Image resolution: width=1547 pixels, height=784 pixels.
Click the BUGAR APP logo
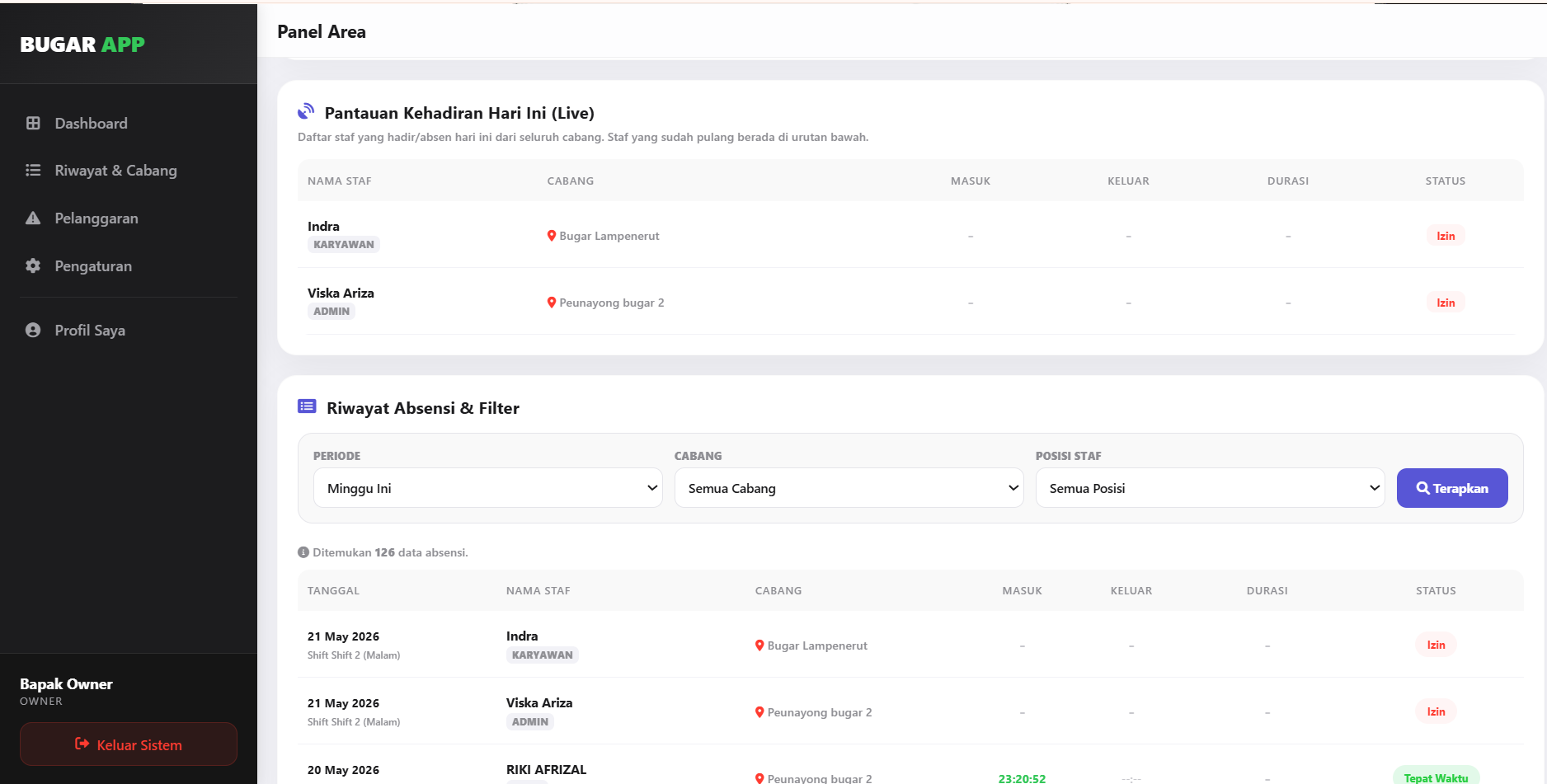(x=82, y=45)
